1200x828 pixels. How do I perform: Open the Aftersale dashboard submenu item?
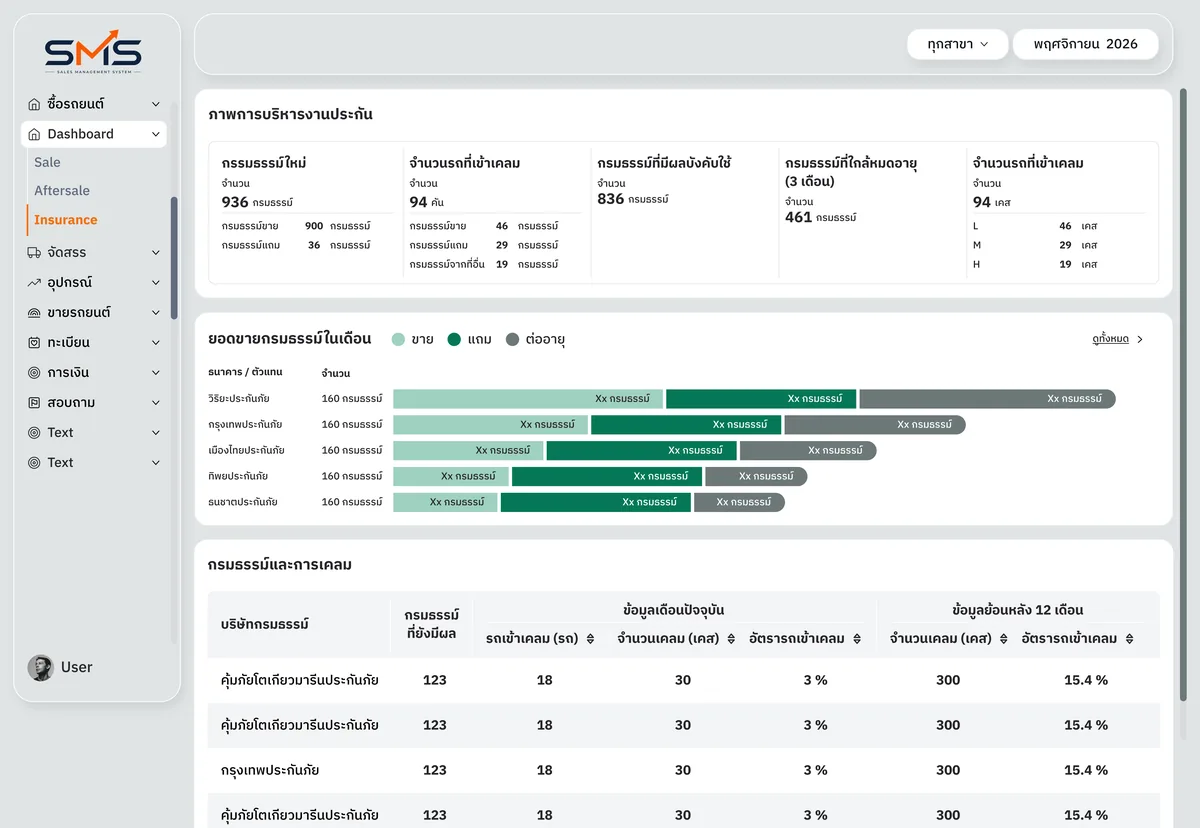coord(62,191)
